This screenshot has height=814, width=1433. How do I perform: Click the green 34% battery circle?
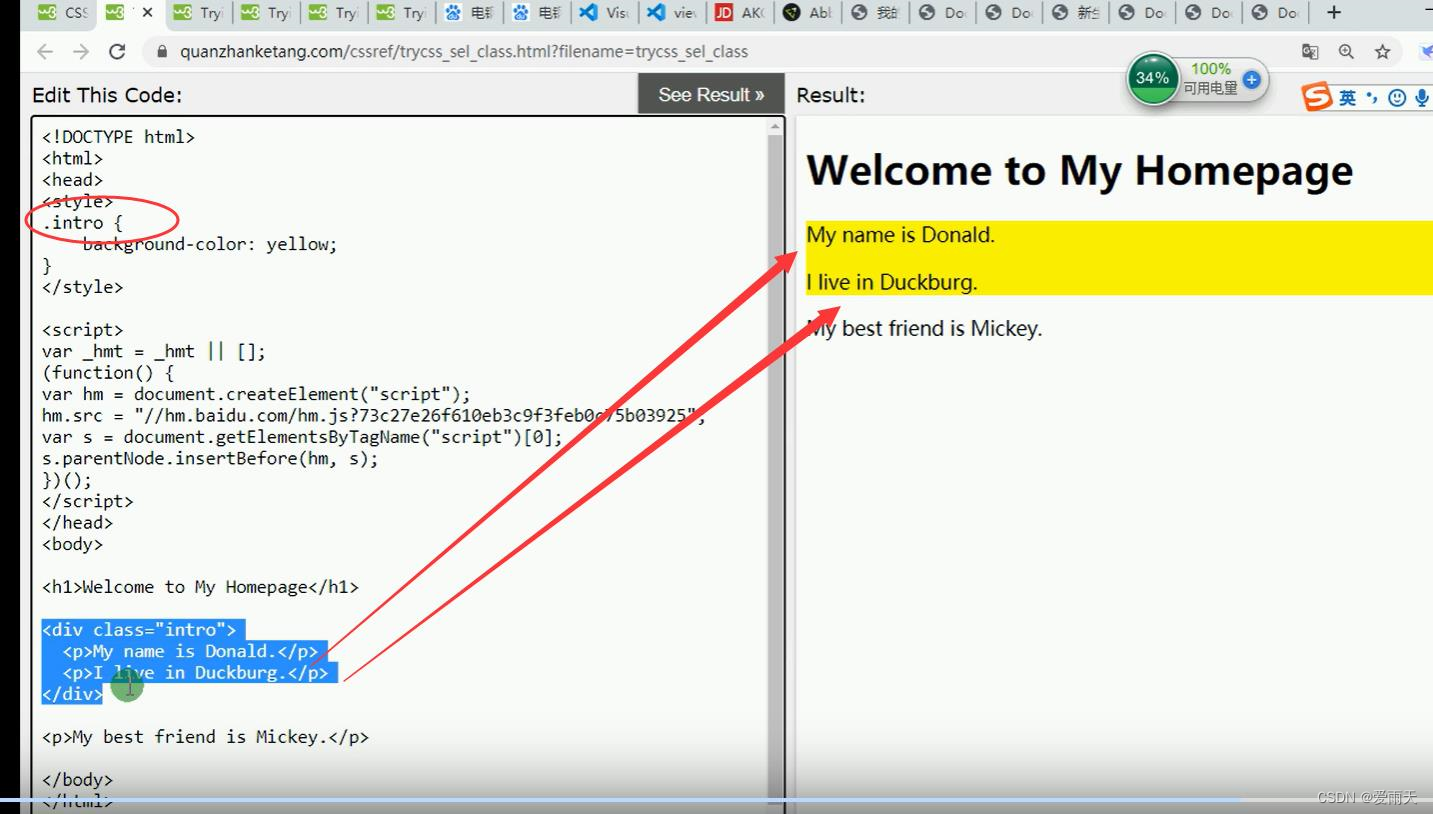pyautogui.click(x=1152, y=78)
